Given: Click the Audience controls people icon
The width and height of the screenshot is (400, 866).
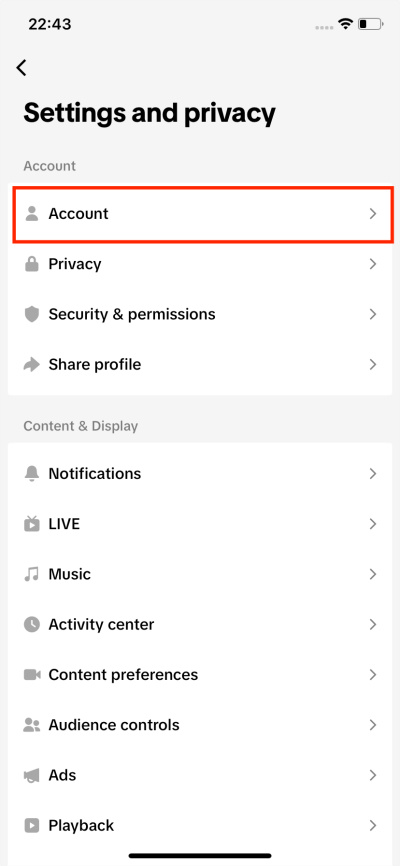Looking at the screenshot, I should 32,725.
